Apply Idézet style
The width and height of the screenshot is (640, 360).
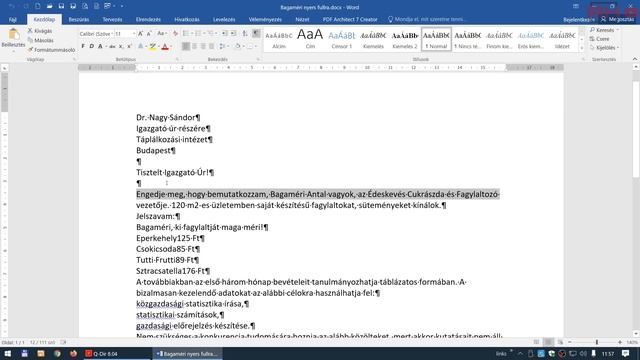pyautogui.click(x=562, y=39)
